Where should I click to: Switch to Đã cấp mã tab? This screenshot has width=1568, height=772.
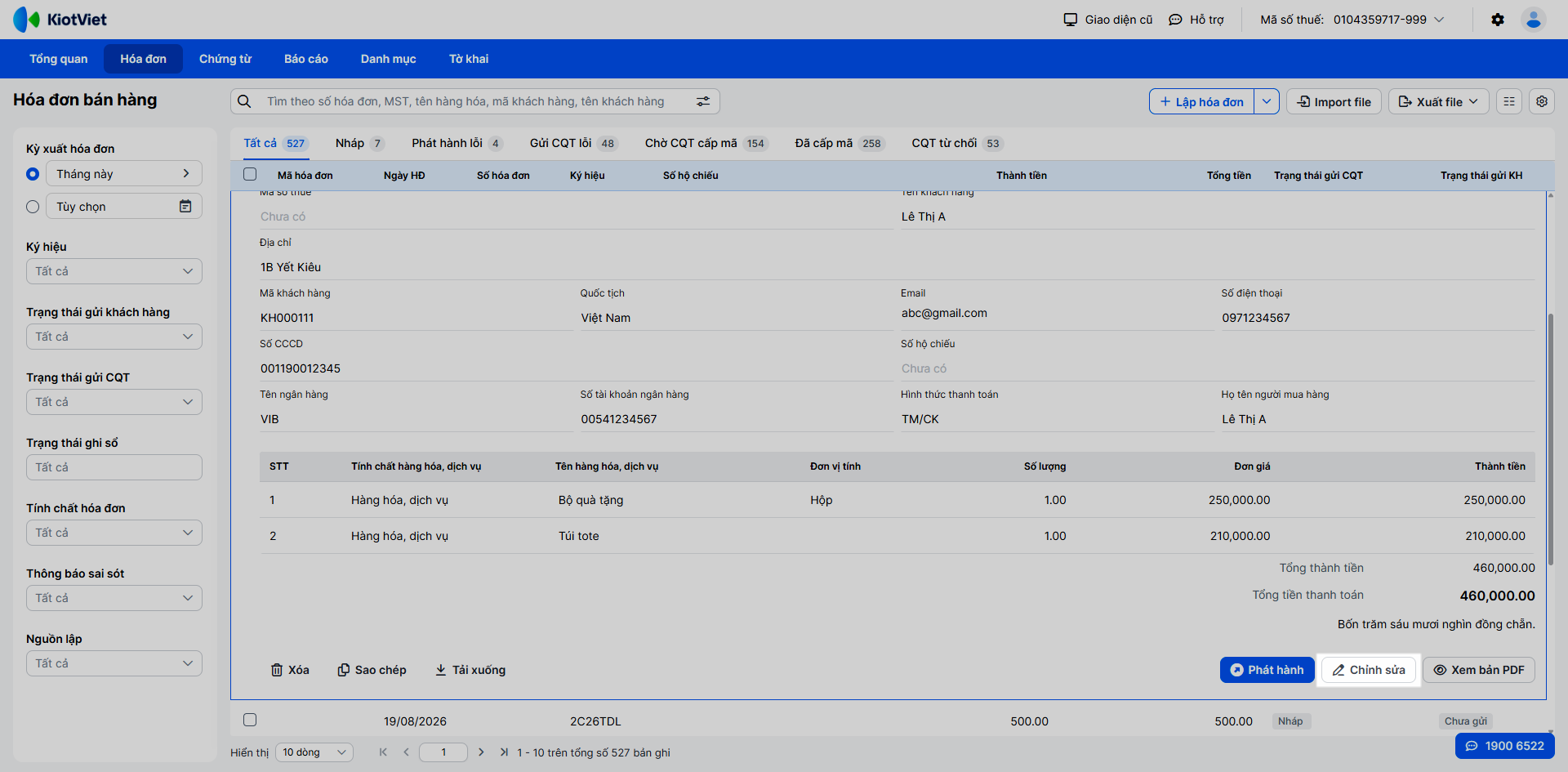point(840,143)
